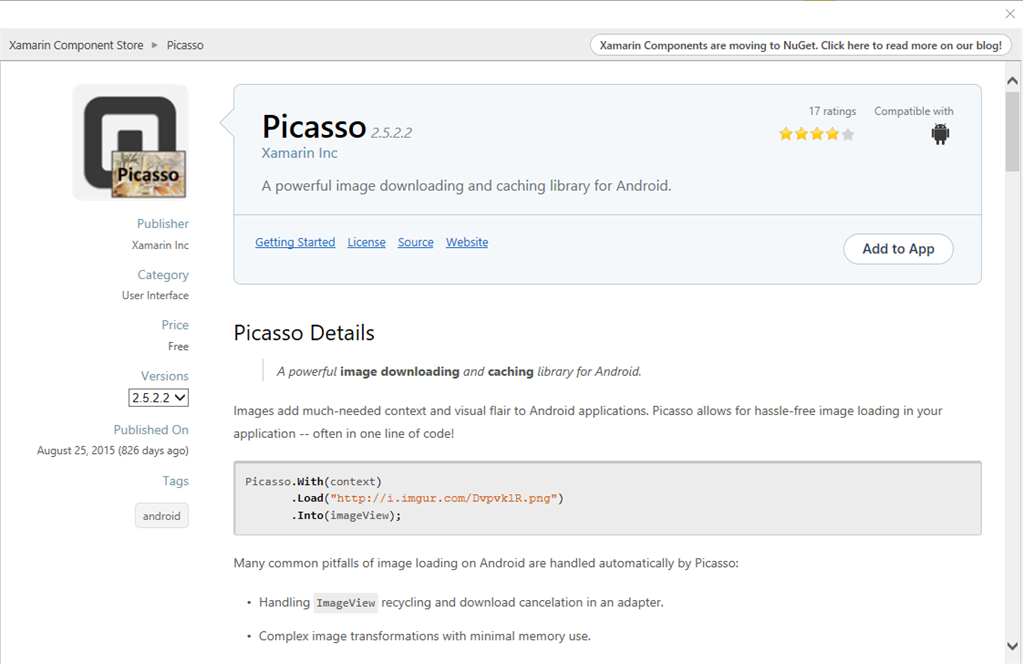Close the component store window
1023x664 pixels.
click(x=1010, y=14)
